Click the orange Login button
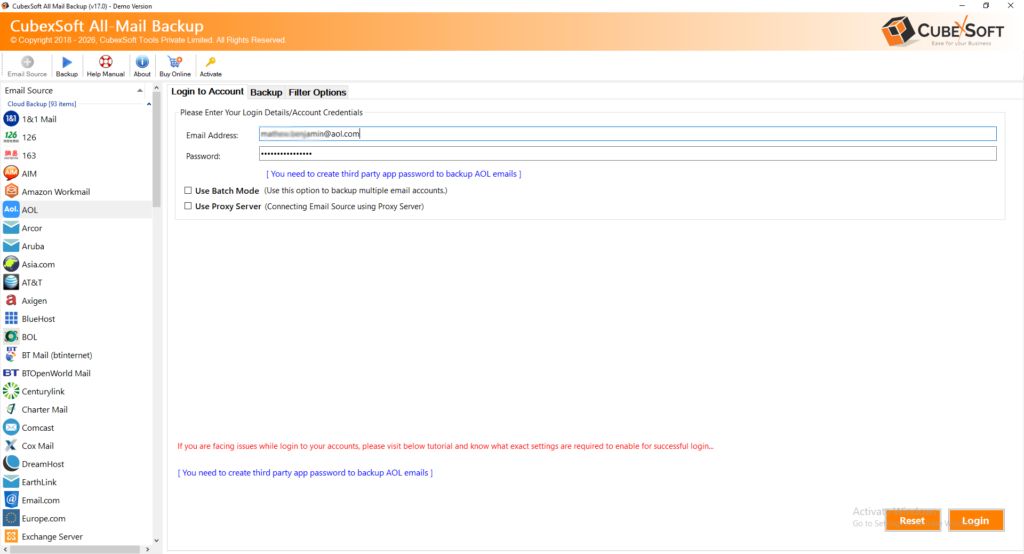The image size is (1024, 554). (x=976, y=520)
